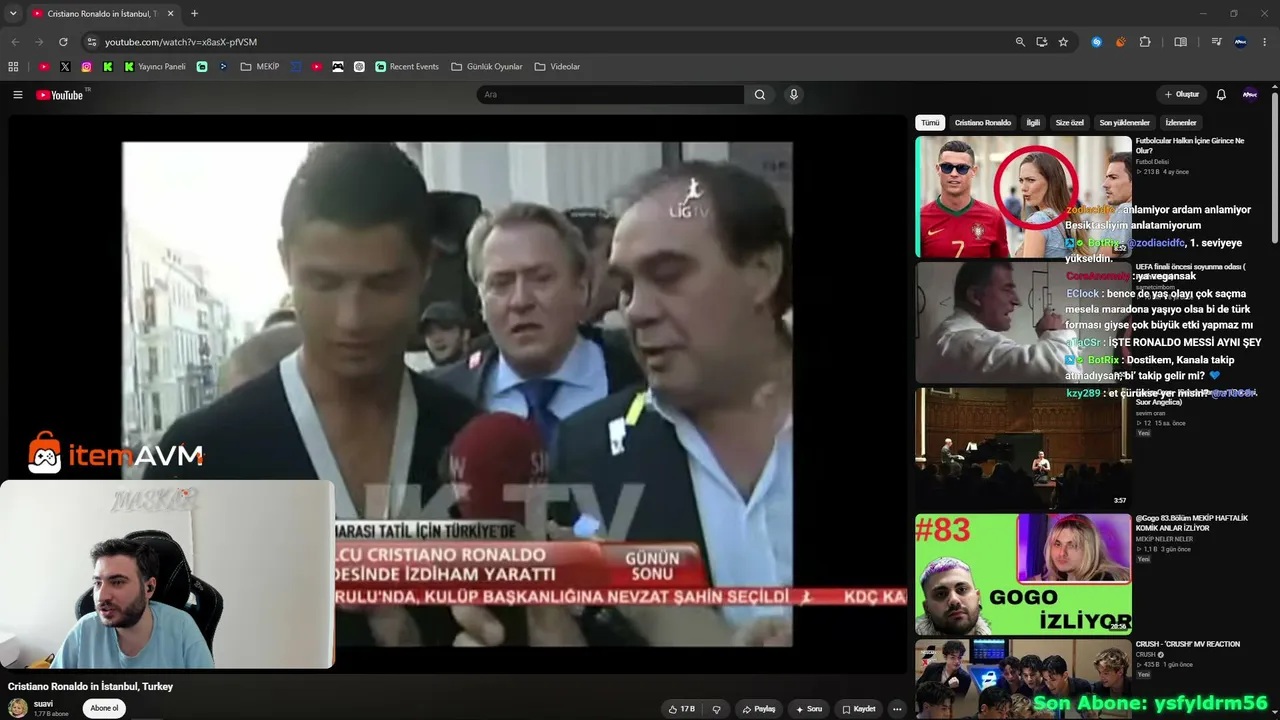The width and height of the screenshot is (1280, 720).
Task: Select the Cristiano Ronaldo filter chip
Action: (983, 123)
